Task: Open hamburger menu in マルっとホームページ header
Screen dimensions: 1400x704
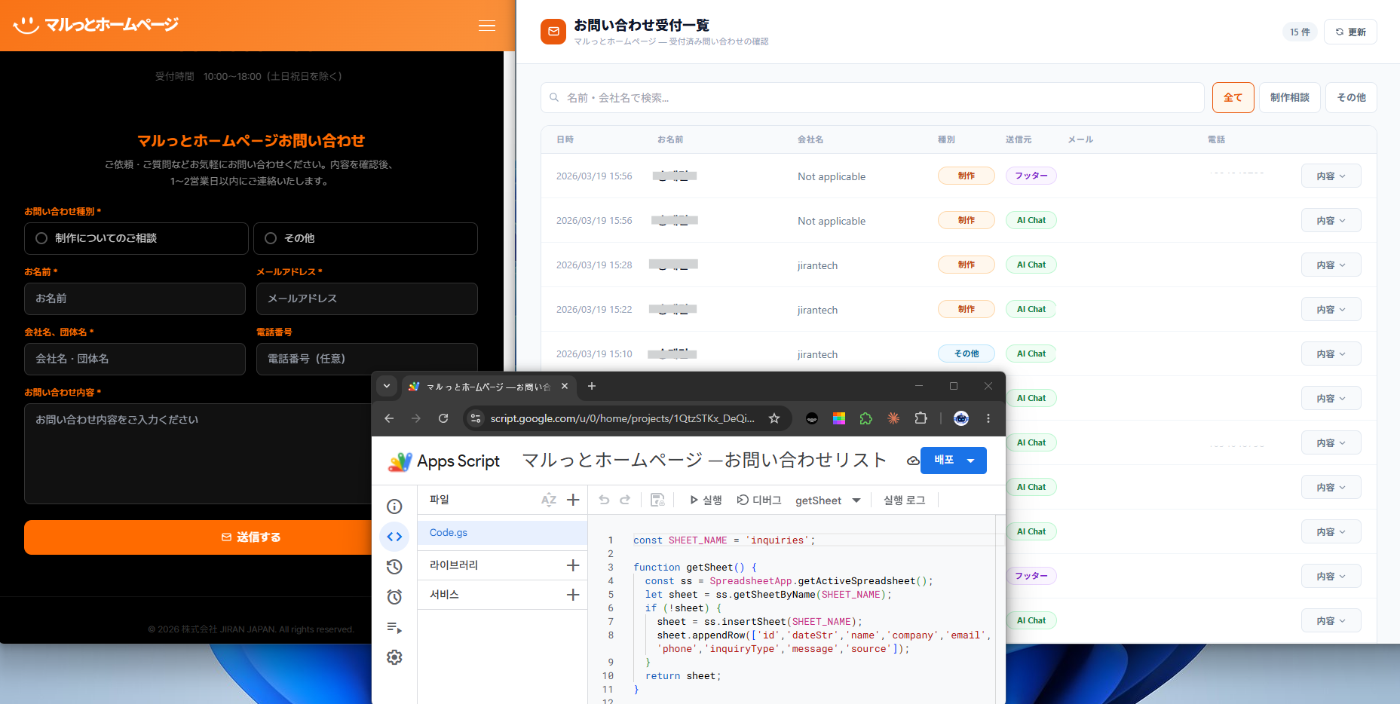Action: click(487, 26)
